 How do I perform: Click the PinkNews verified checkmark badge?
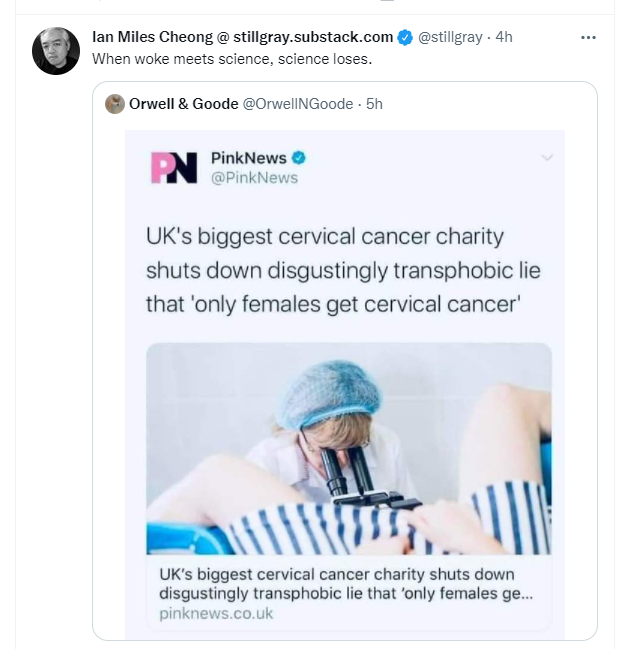[x=299, y=158]
